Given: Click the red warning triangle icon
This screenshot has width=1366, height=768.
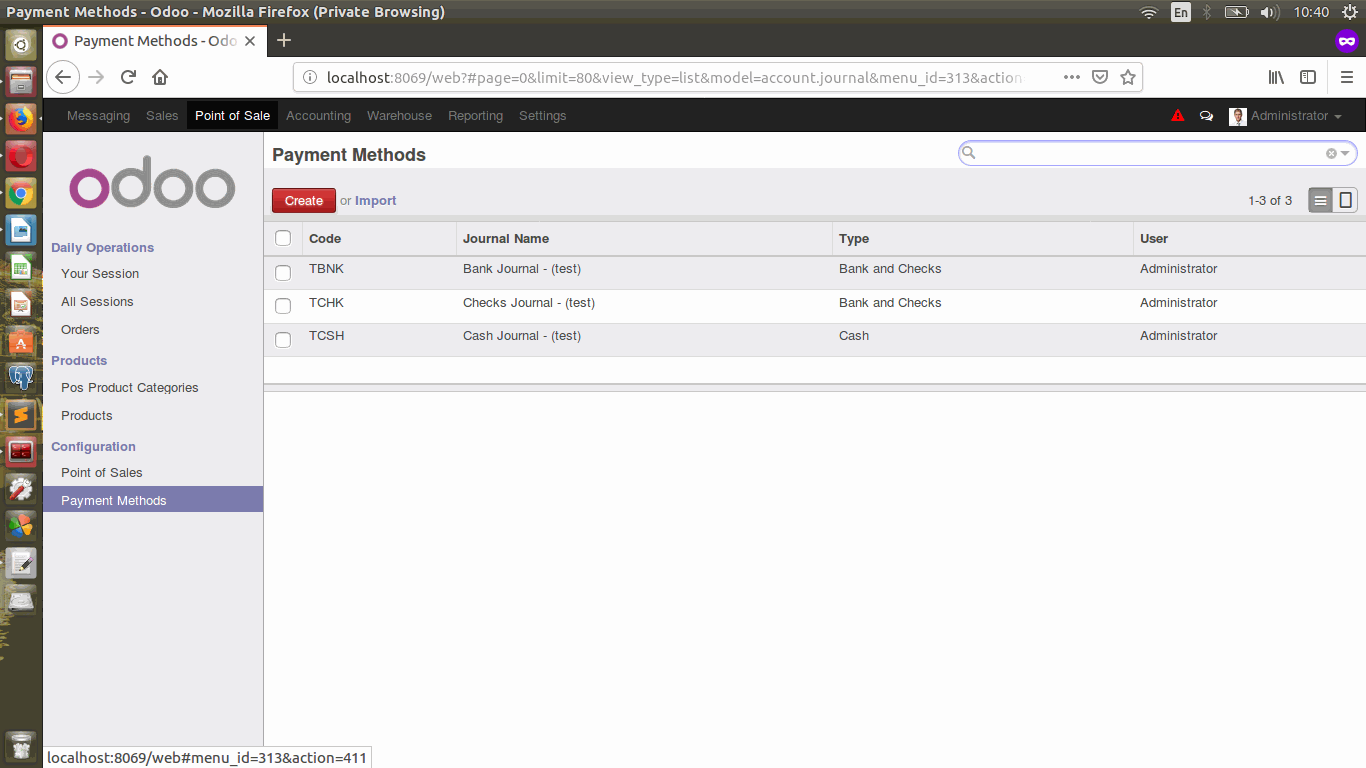Looking at the screenshot, I should [1178, 116].
